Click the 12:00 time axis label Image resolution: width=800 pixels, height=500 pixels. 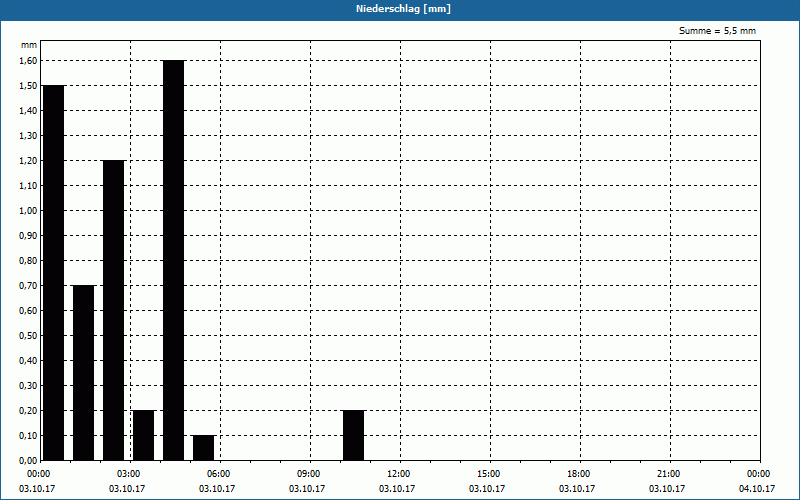tap(398, 474)
